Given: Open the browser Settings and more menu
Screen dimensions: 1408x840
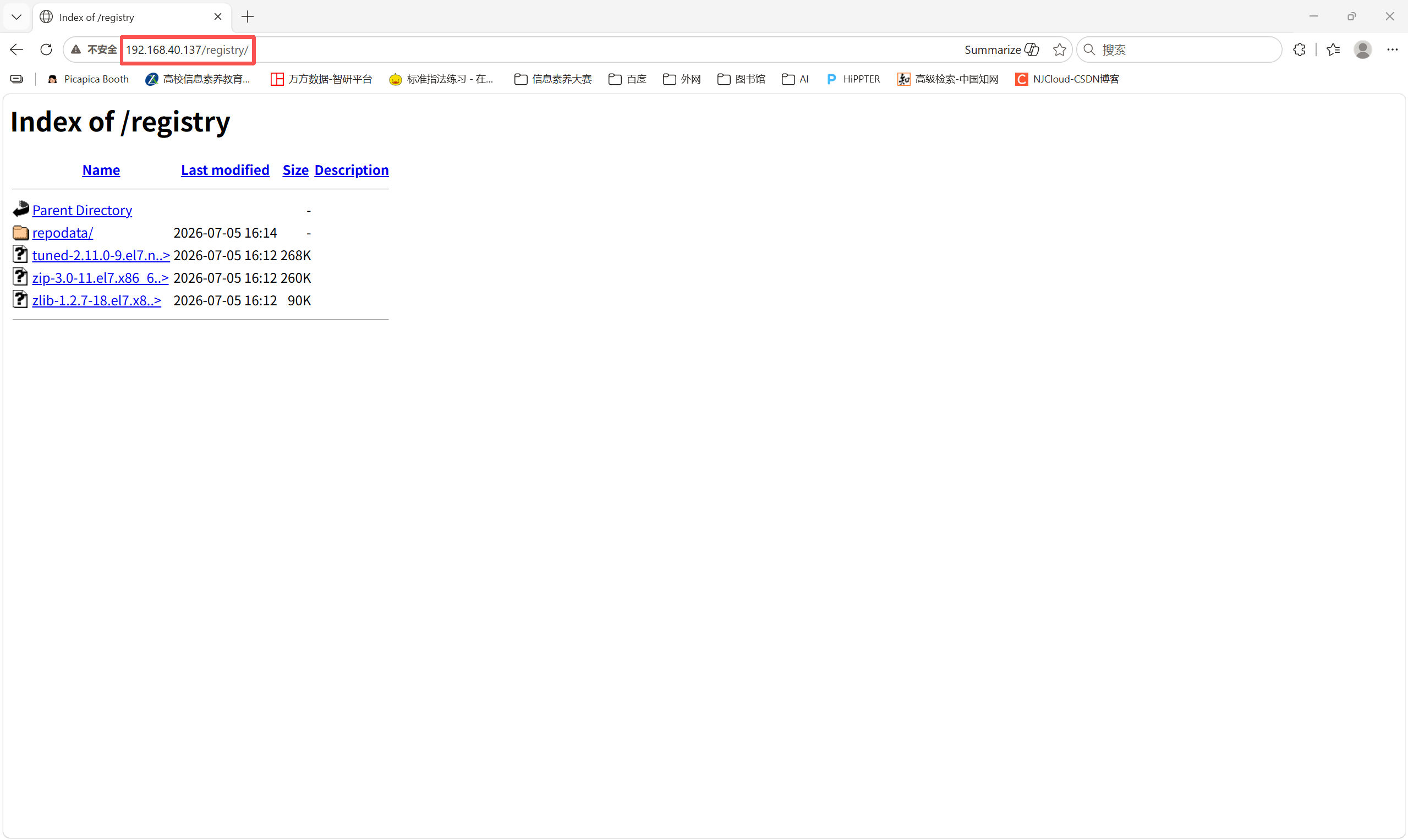Looking at the screenshot, I should coord(1392,50).
